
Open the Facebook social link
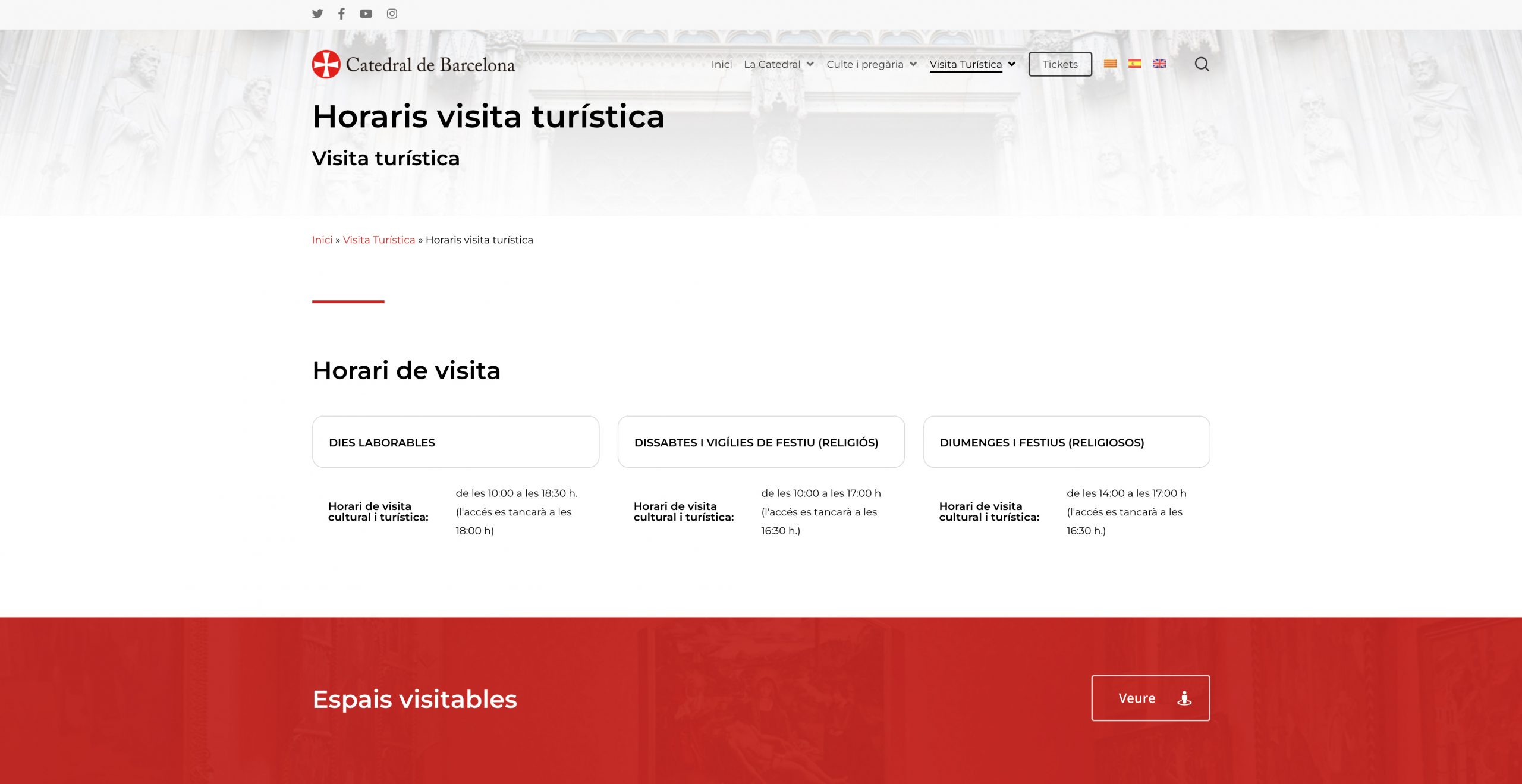click(x=341, y=14)
